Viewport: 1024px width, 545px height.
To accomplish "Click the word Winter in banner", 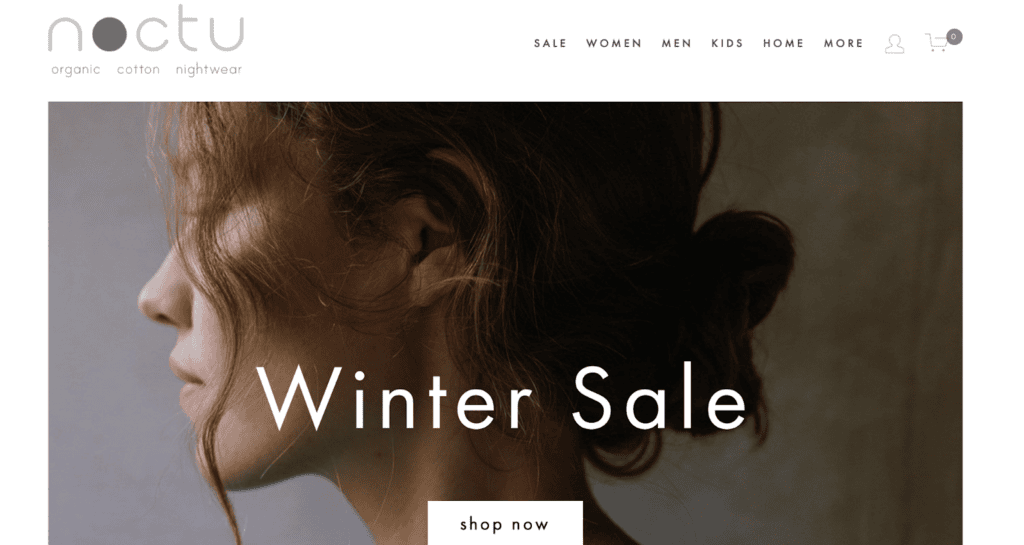I will click(394, 397).
